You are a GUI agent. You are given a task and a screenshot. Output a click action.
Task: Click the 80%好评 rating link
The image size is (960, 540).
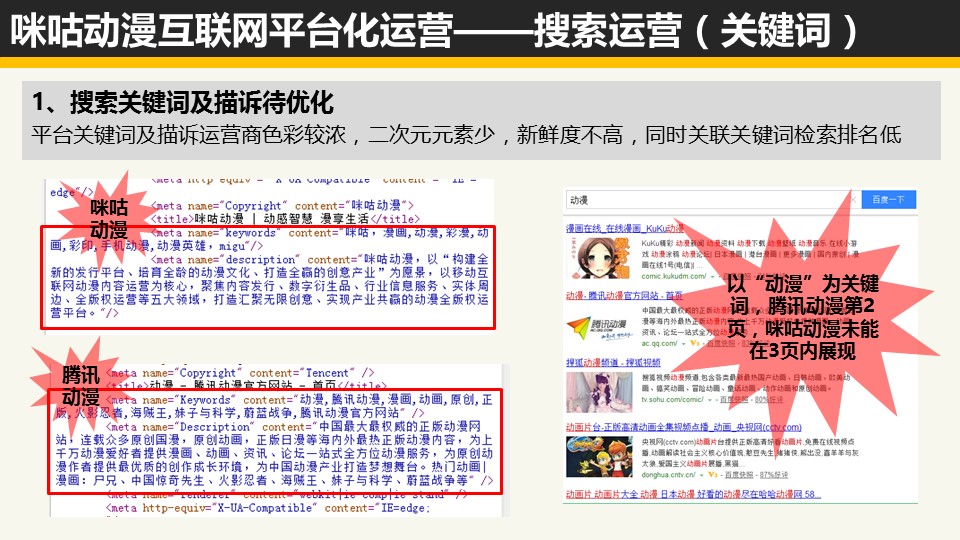769,399
